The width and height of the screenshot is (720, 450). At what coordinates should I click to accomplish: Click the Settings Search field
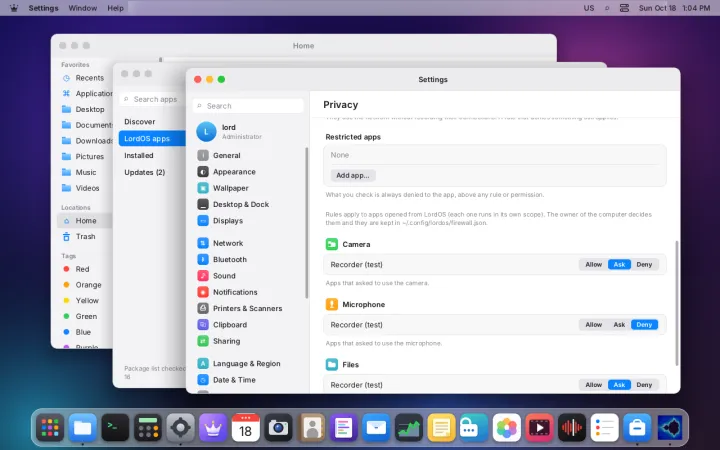[248, 106]
